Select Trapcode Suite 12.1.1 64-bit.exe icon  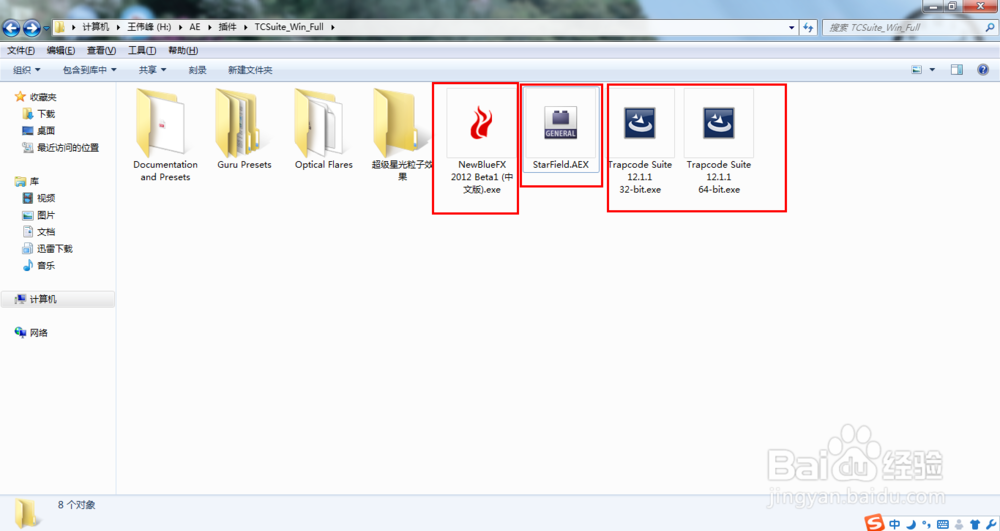point(719,122)
